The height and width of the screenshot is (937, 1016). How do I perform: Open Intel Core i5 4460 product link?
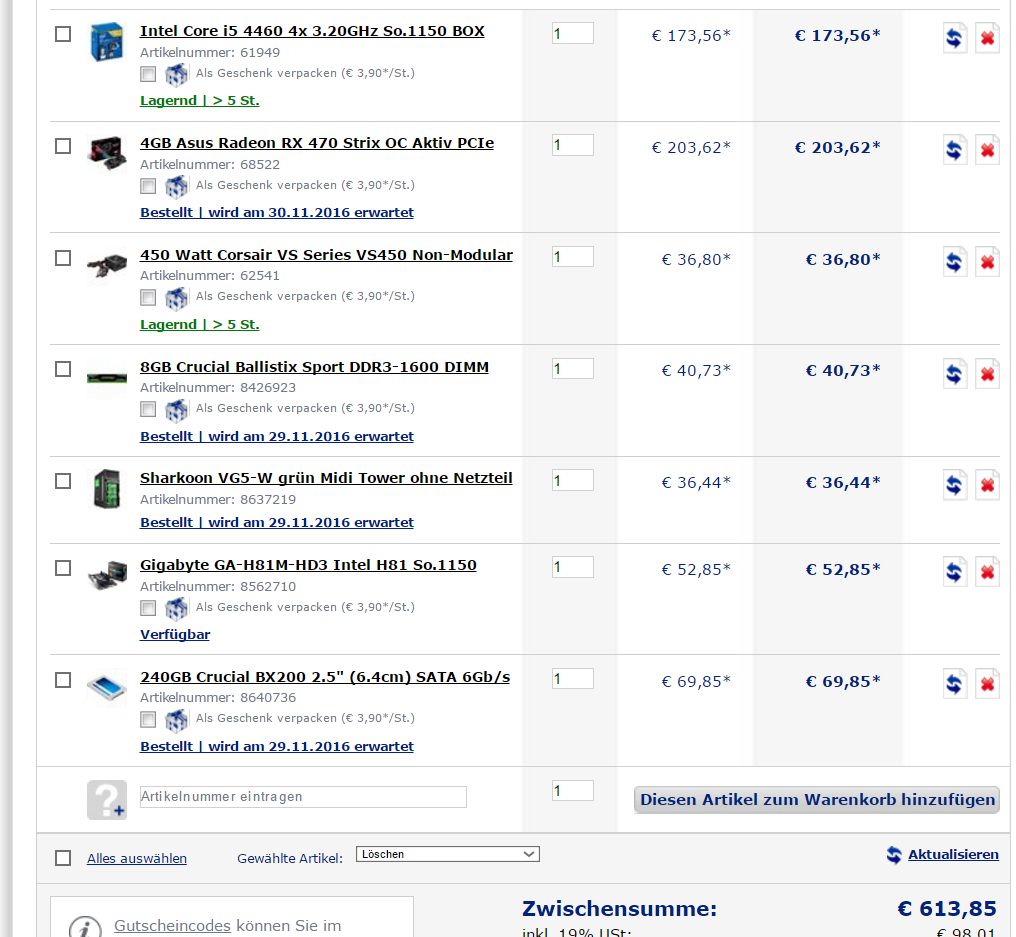312,31
